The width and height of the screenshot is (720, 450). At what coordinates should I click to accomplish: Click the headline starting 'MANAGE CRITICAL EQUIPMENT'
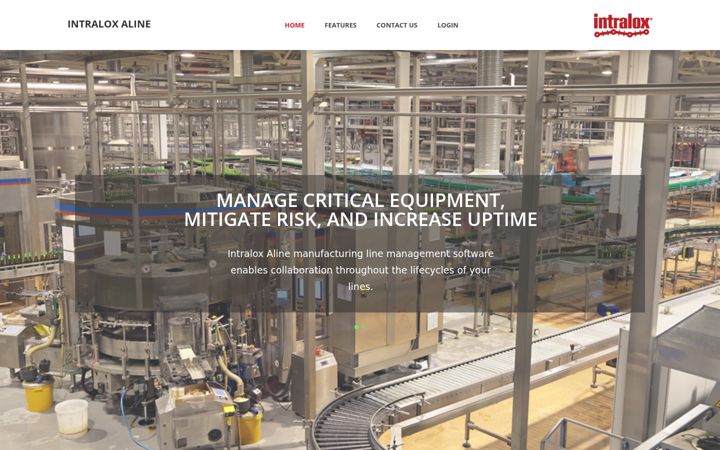pos(360,210)
